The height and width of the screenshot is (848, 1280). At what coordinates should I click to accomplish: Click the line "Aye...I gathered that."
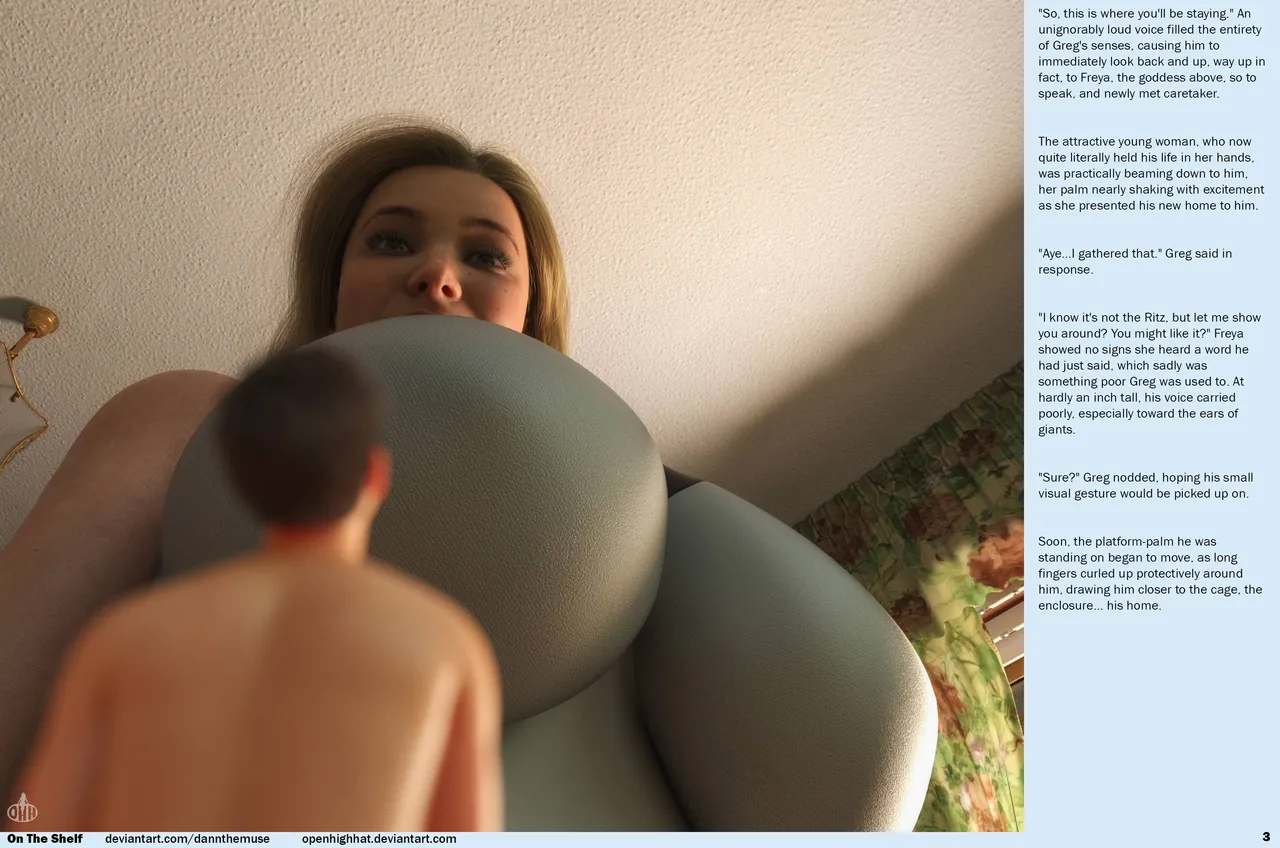(1135, 261)
